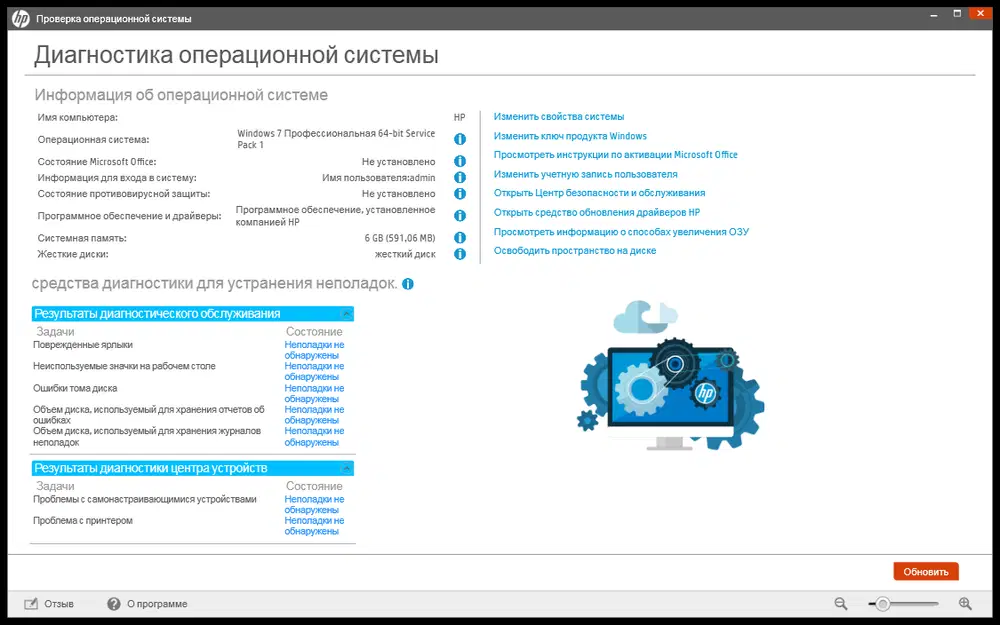Click the Проблема с принтером task text
1000x625 pixels.
(83, 520)
